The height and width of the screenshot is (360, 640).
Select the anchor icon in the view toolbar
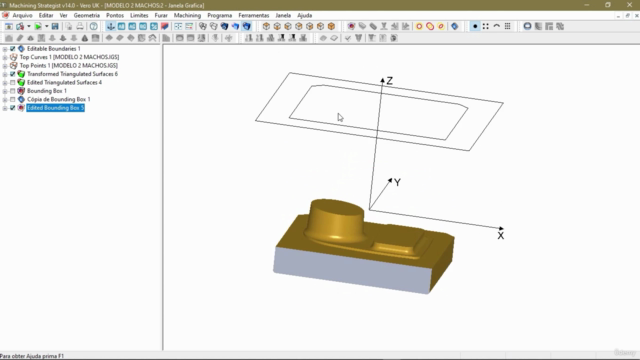point(111,27)
